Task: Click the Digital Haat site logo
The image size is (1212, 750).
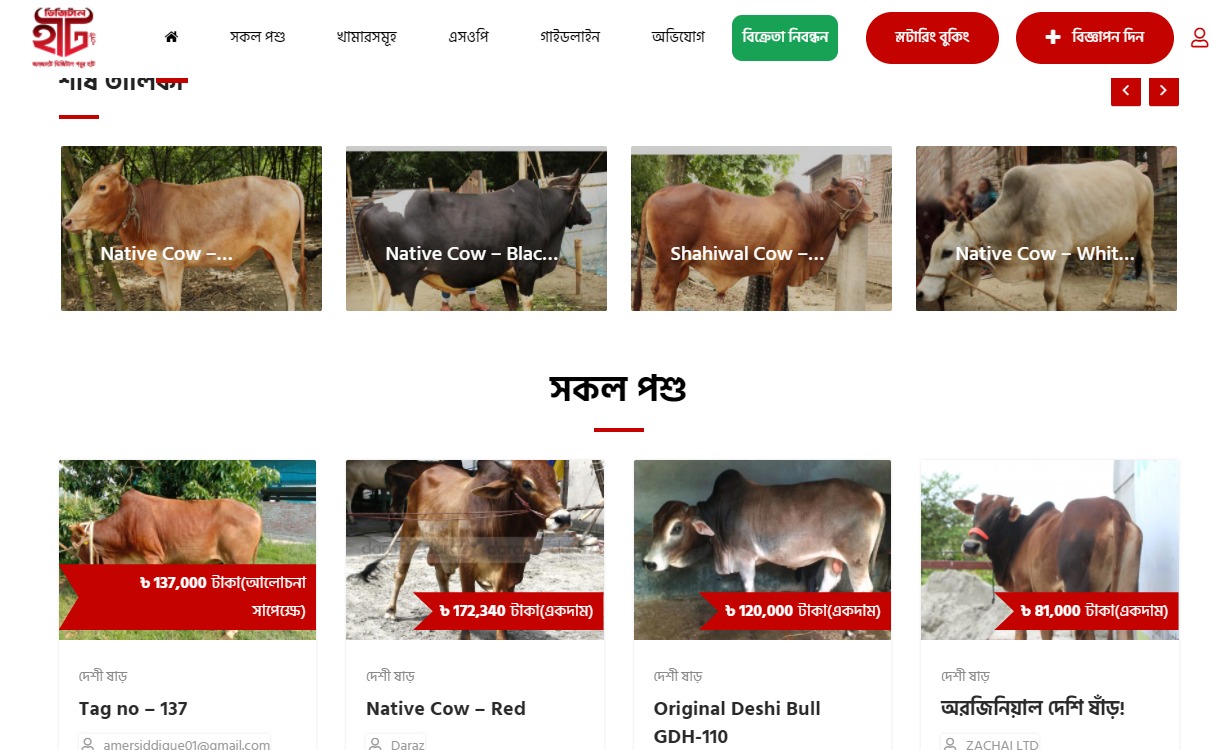Action: click(x=64, y=37)
